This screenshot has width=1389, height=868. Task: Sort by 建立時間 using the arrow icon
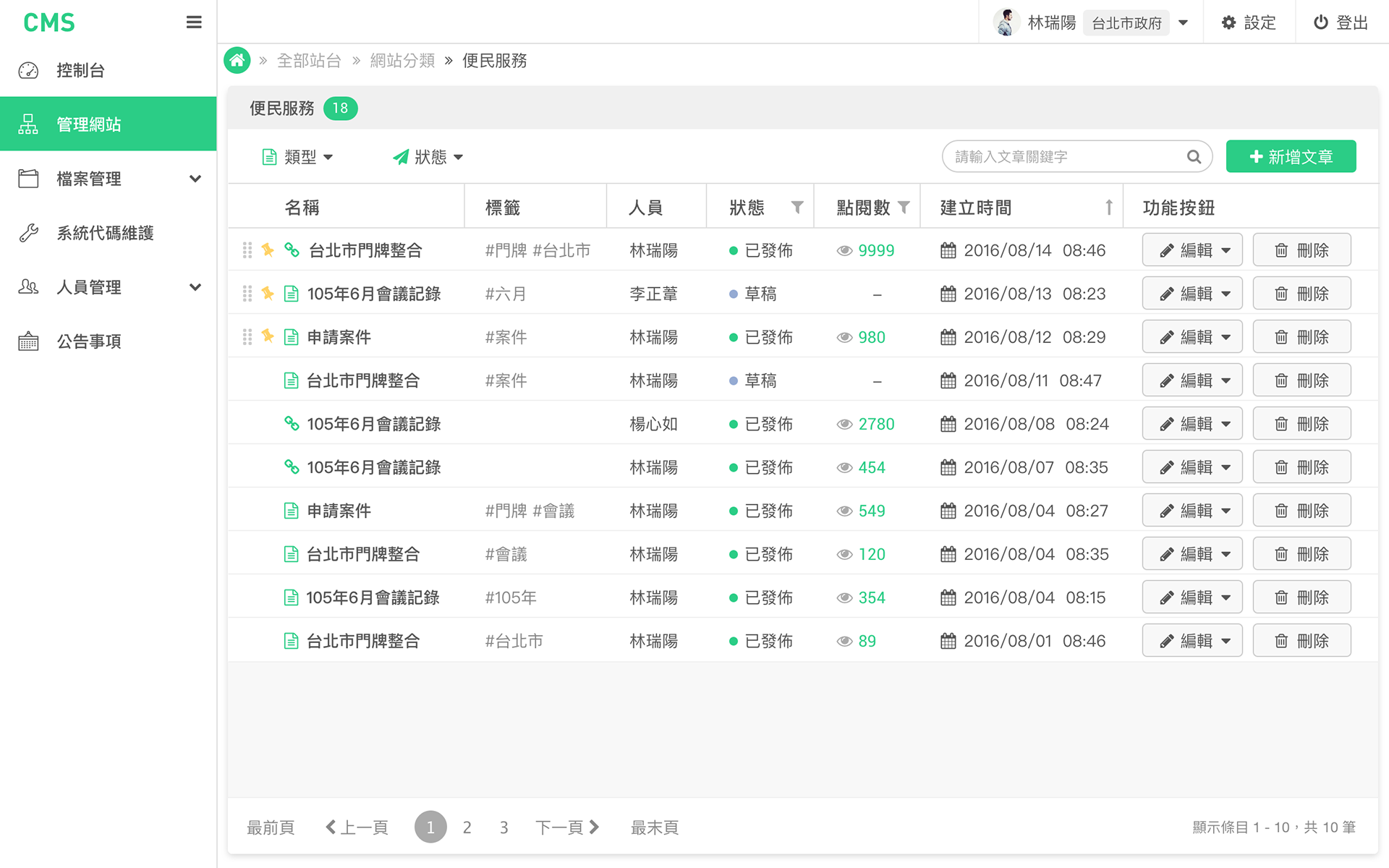pyautogui.click(x=1108, y=208)
